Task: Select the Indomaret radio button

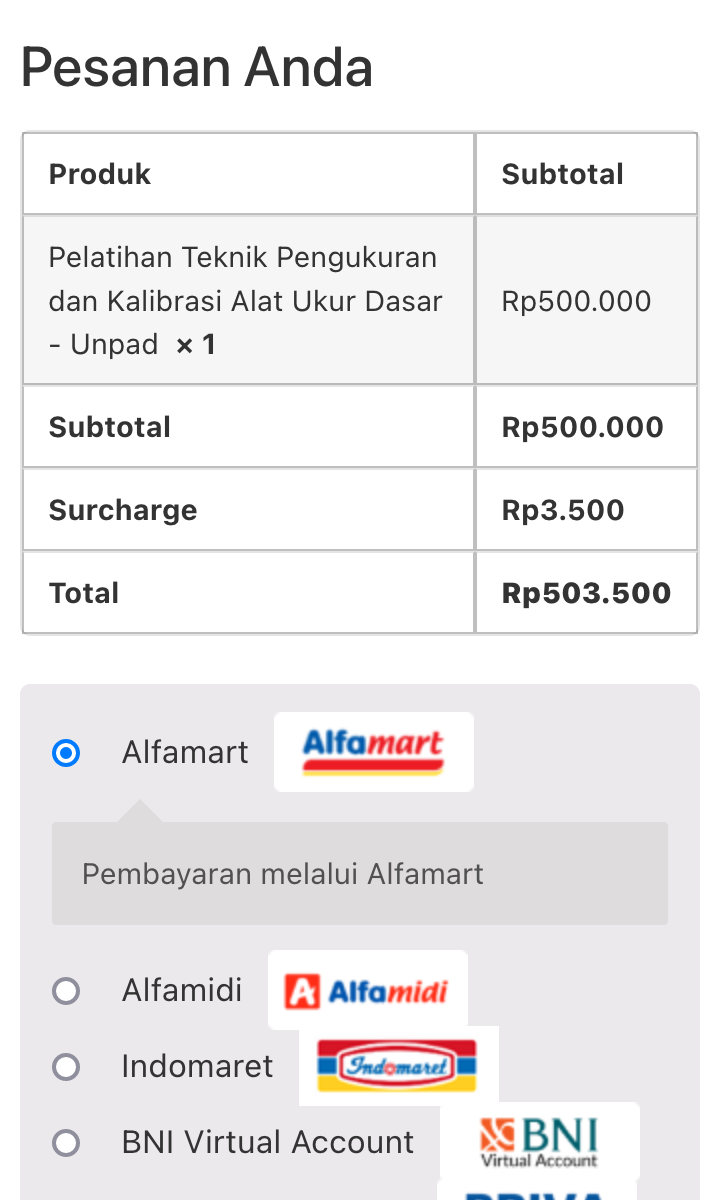Action: point(66,1067)
